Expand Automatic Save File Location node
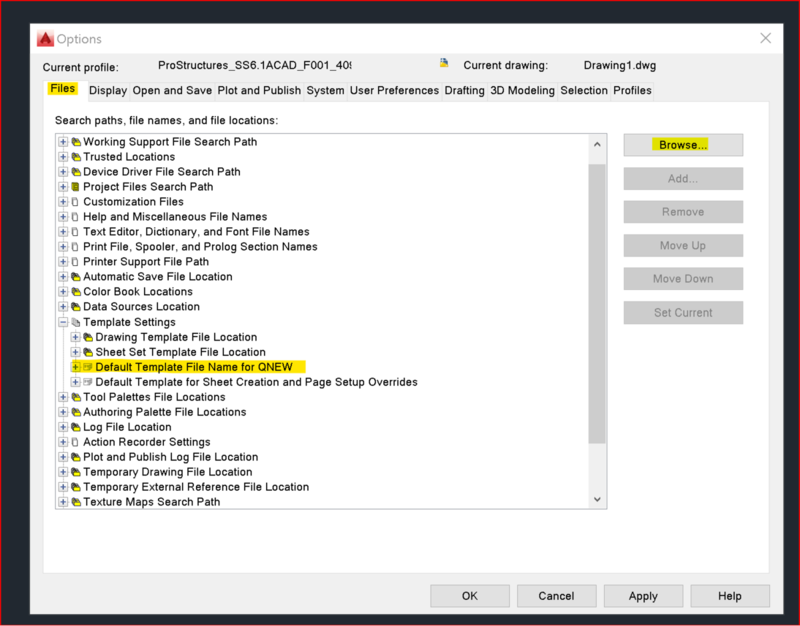This screenshot has width=800, height=626. (63, 277)
